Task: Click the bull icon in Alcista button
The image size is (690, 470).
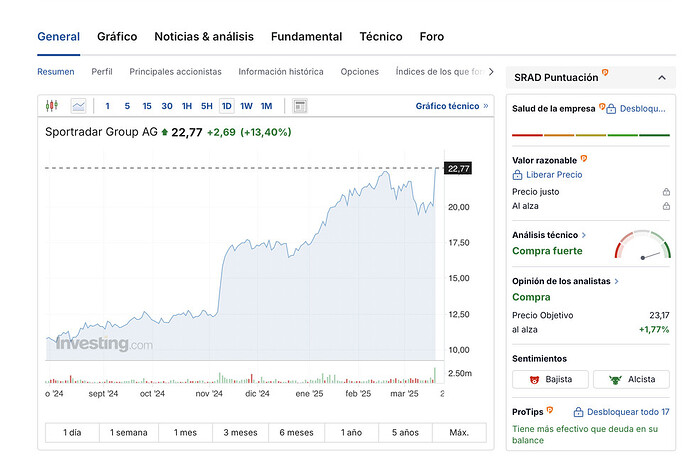Action: [x=615, y=379]
